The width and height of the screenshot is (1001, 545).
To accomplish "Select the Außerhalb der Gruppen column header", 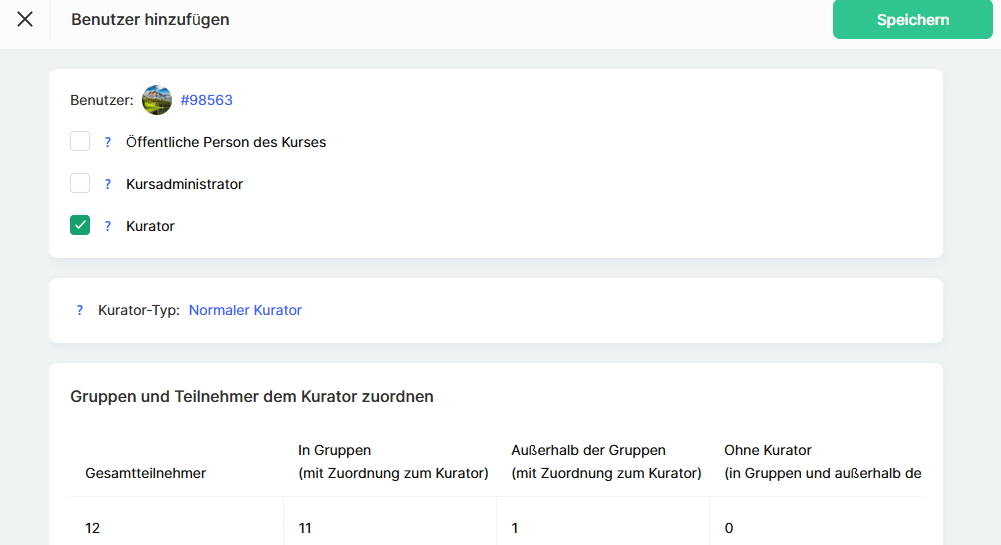I will (x=606, y=462).
